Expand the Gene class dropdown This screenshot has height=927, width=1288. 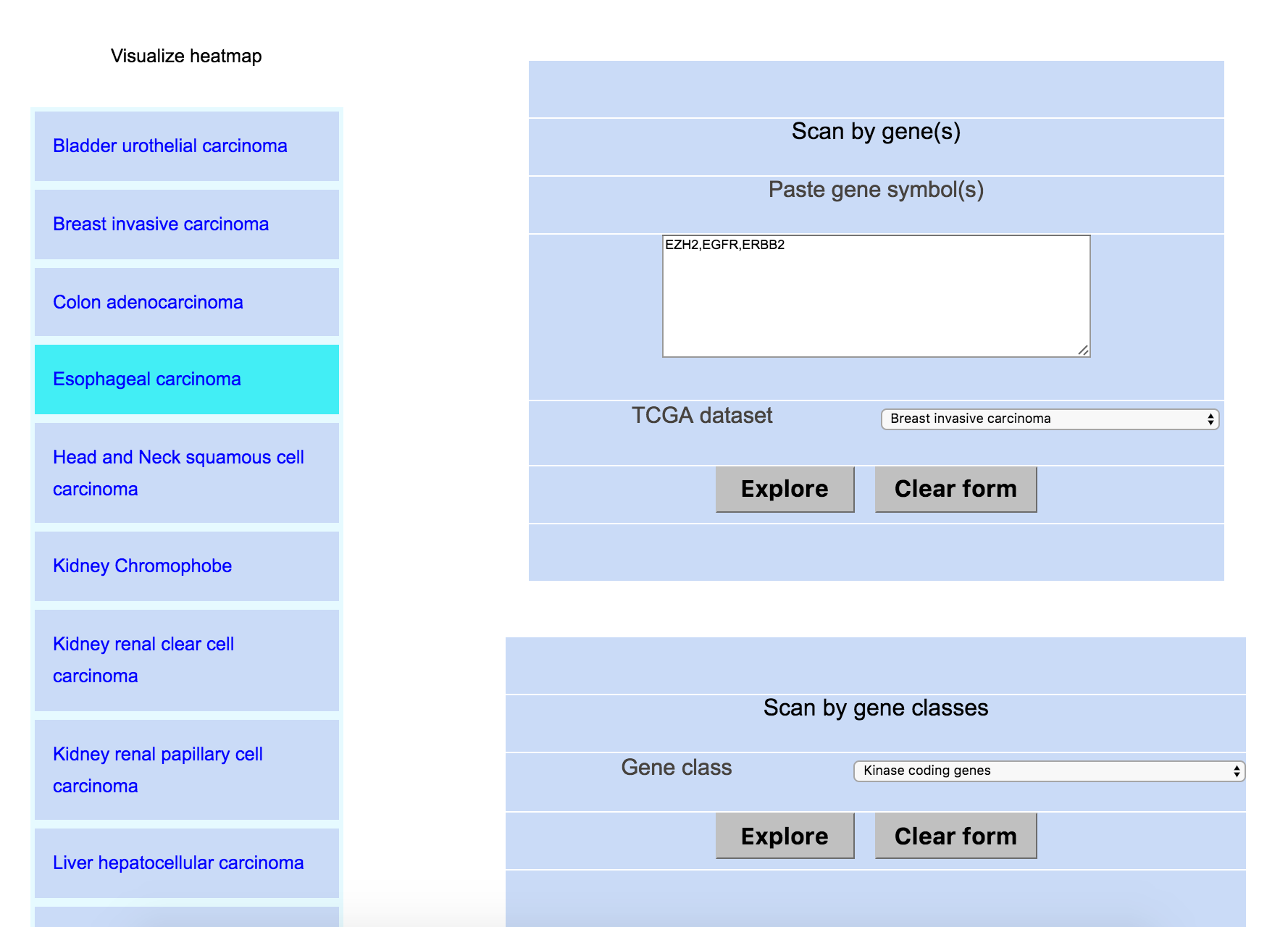point(1048,771)
